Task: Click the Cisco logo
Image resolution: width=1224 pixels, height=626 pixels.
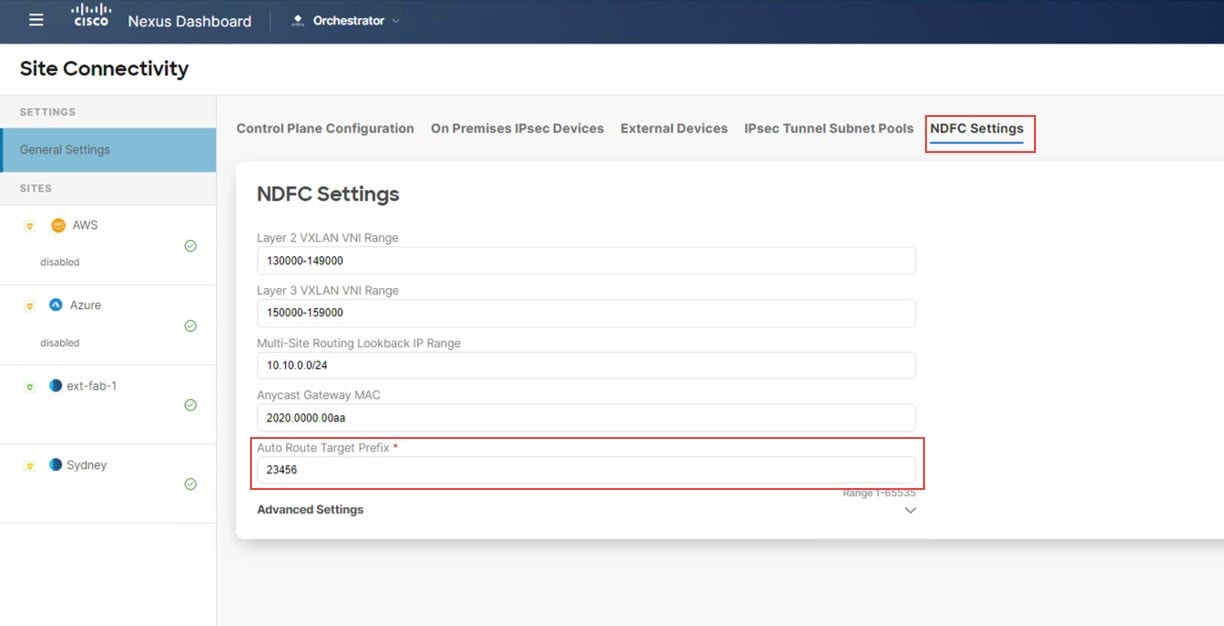Action: click(91, 16)
